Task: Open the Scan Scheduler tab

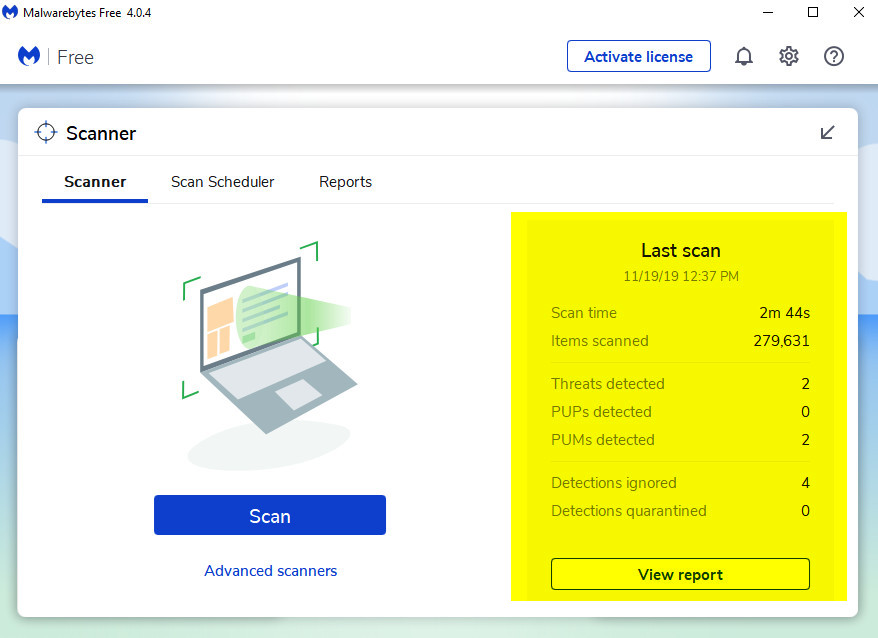Action: [x=222, y=182]
